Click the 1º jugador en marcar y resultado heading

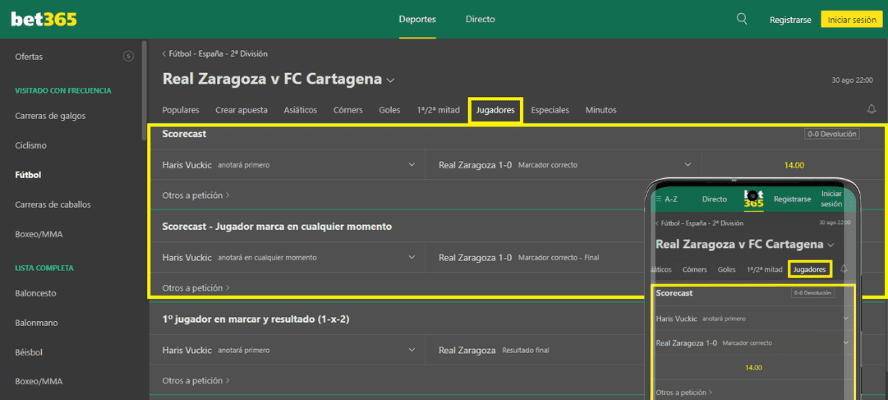(256, 319)
